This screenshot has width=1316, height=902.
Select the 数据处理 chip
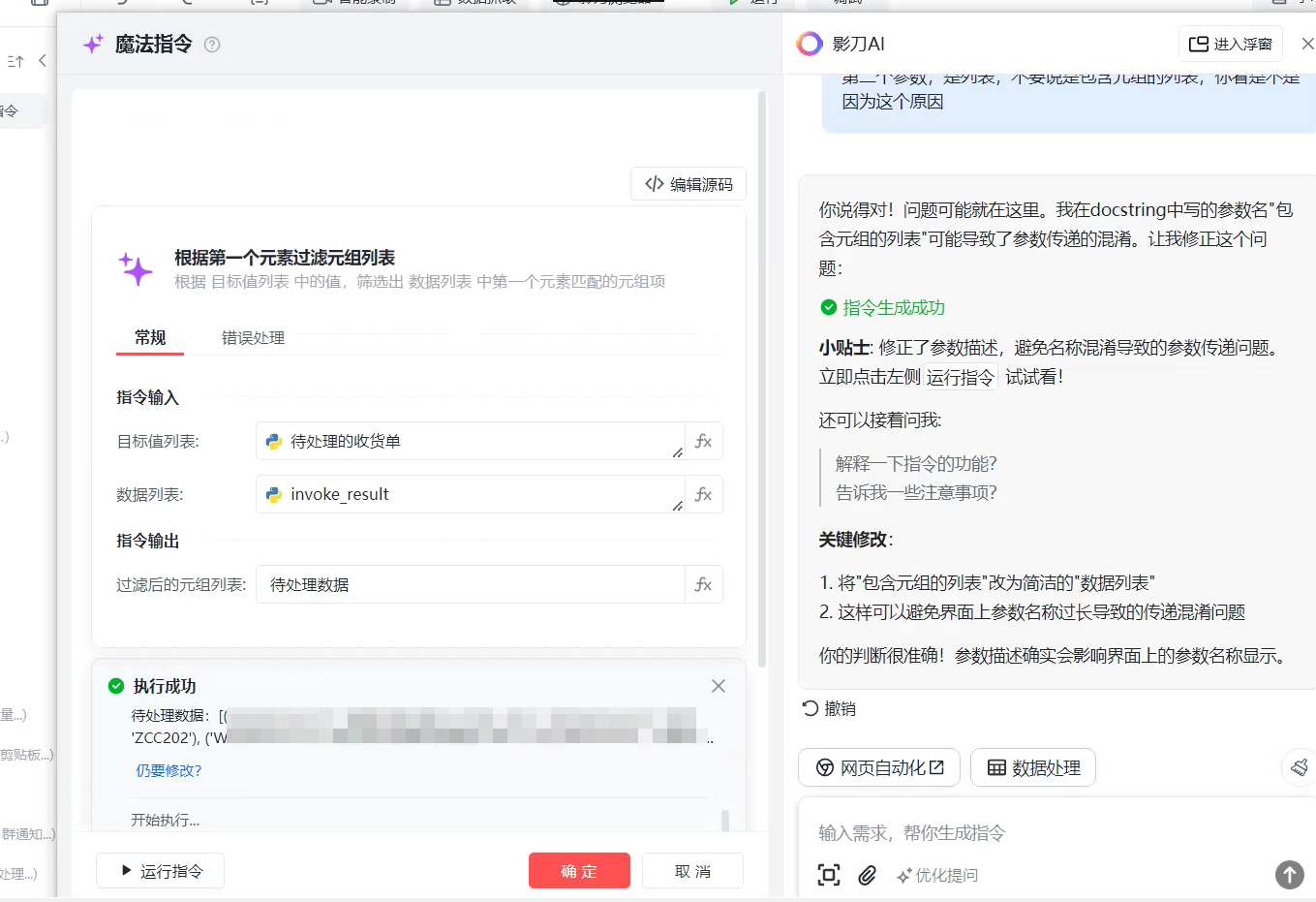(1033, 767)
